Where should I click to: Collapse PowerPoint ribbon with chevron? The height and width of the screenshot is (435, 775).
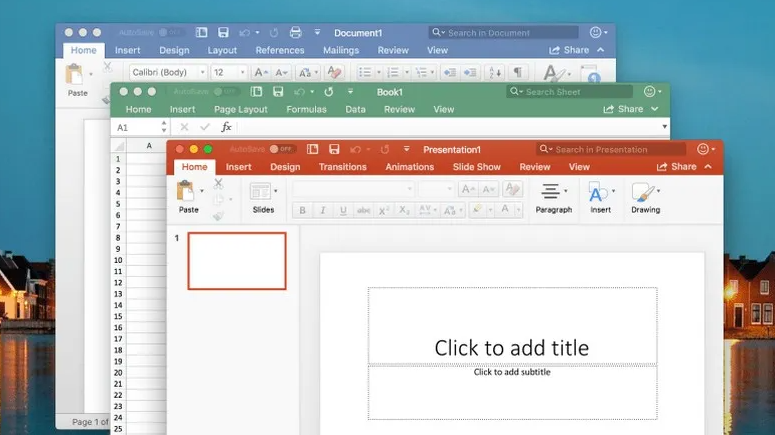[708, 167]
